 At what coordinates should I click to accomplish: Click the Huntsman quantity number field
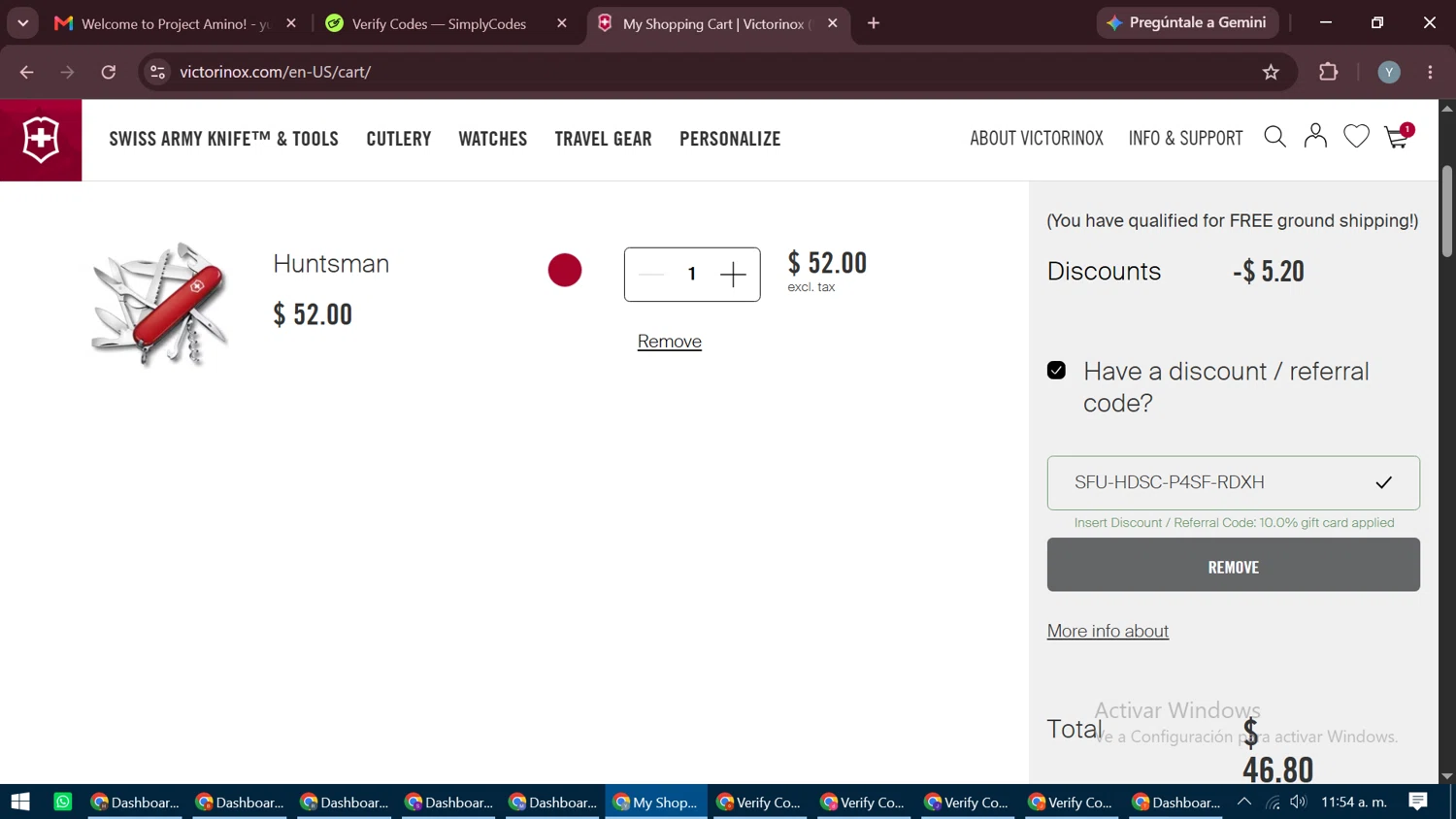pos(692,275)
